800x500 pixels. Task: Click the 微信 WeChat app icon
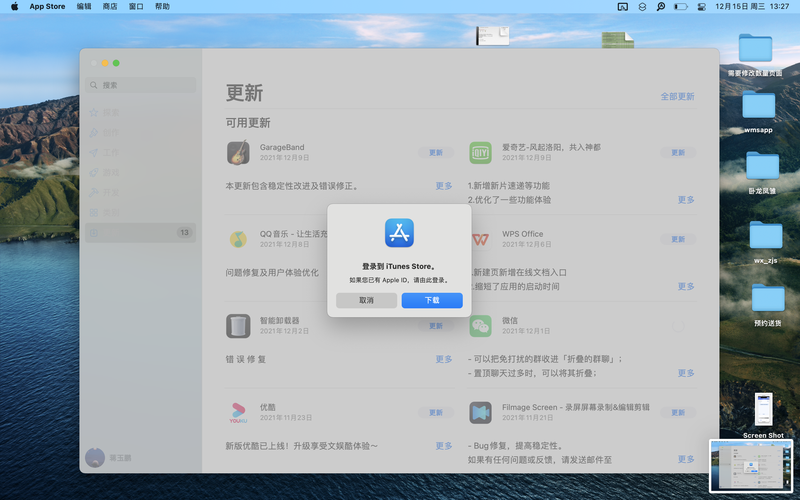tap(480, 326)
